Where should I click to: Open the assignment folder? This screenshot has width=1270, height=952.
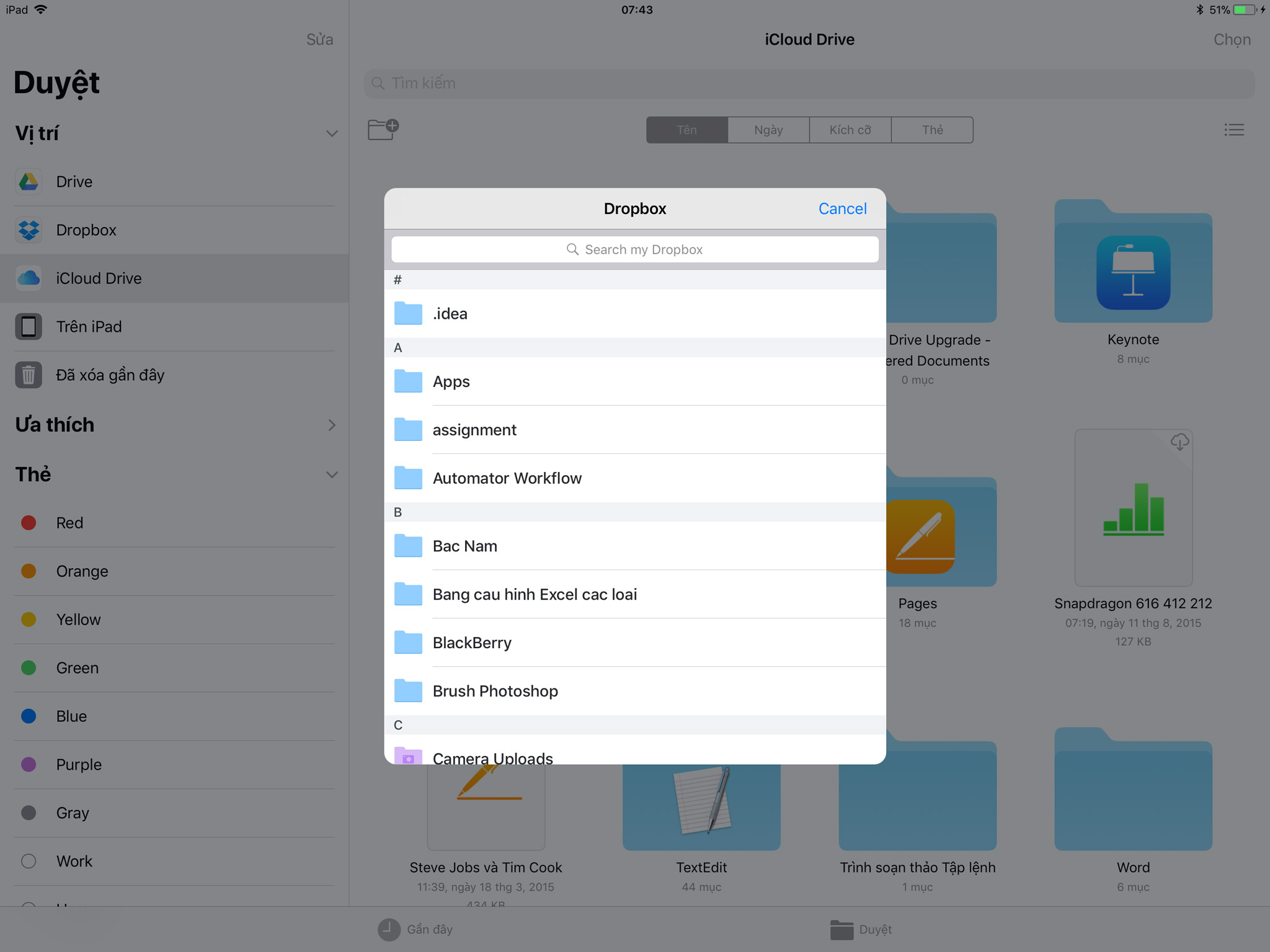[635, 430]
